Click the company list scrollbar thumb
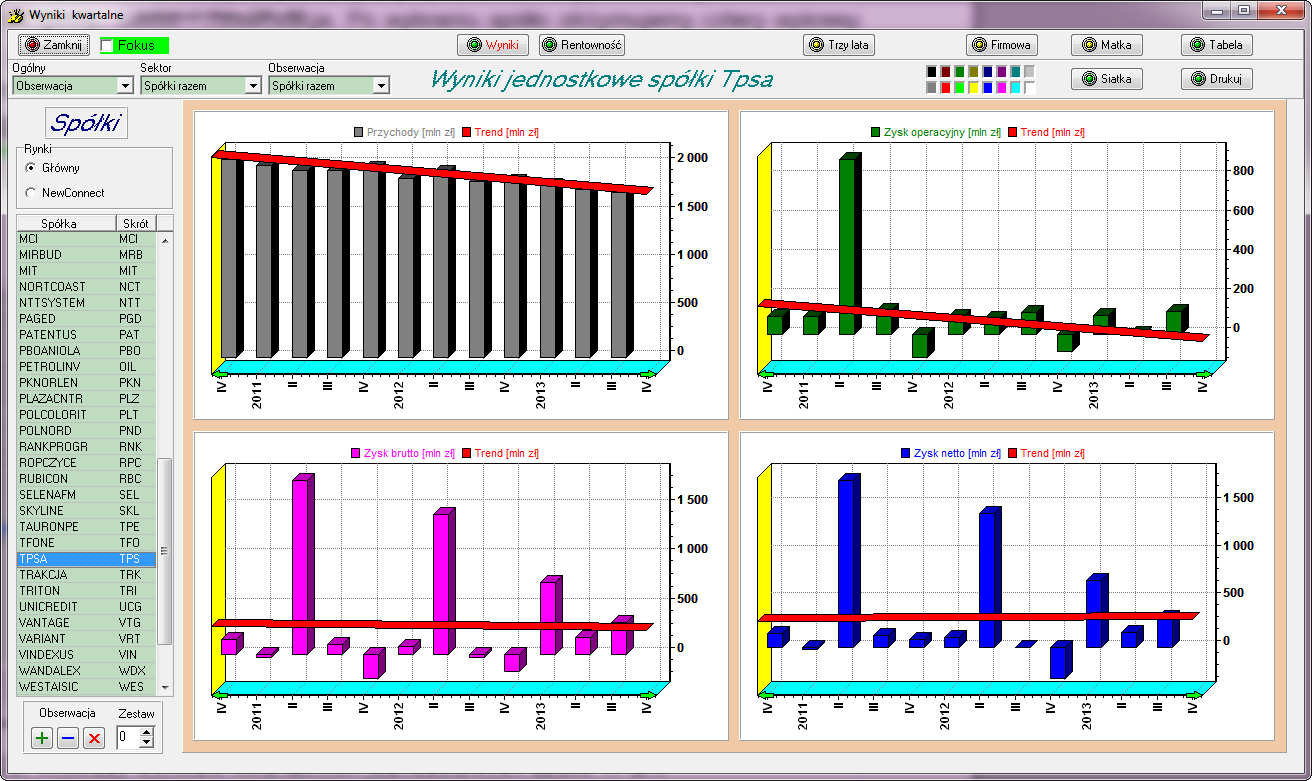 (x=165, y=551)
